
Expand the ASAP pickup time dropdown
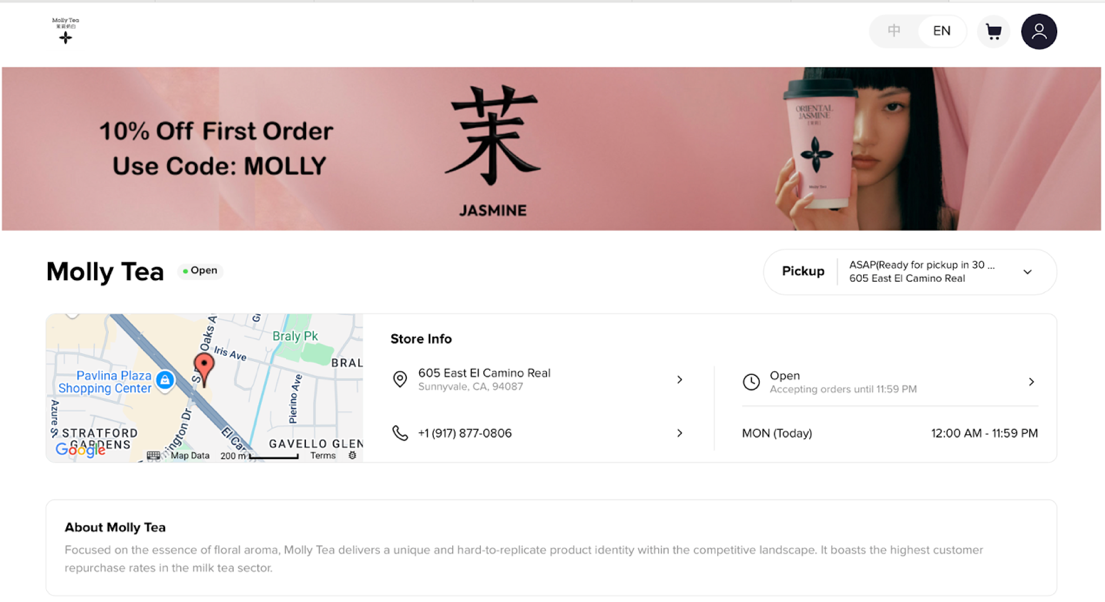(1027, 272)
